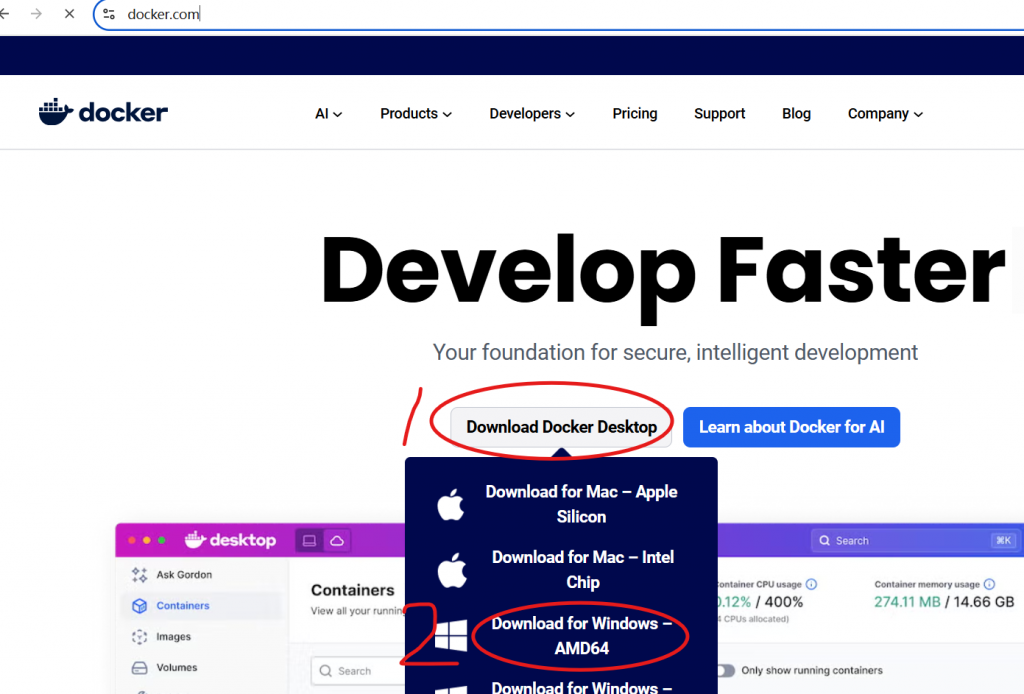The width and height of the screenshot is (1024, 694).
Task: Click the browser forward arrow
Action: (x=36, y=15)
